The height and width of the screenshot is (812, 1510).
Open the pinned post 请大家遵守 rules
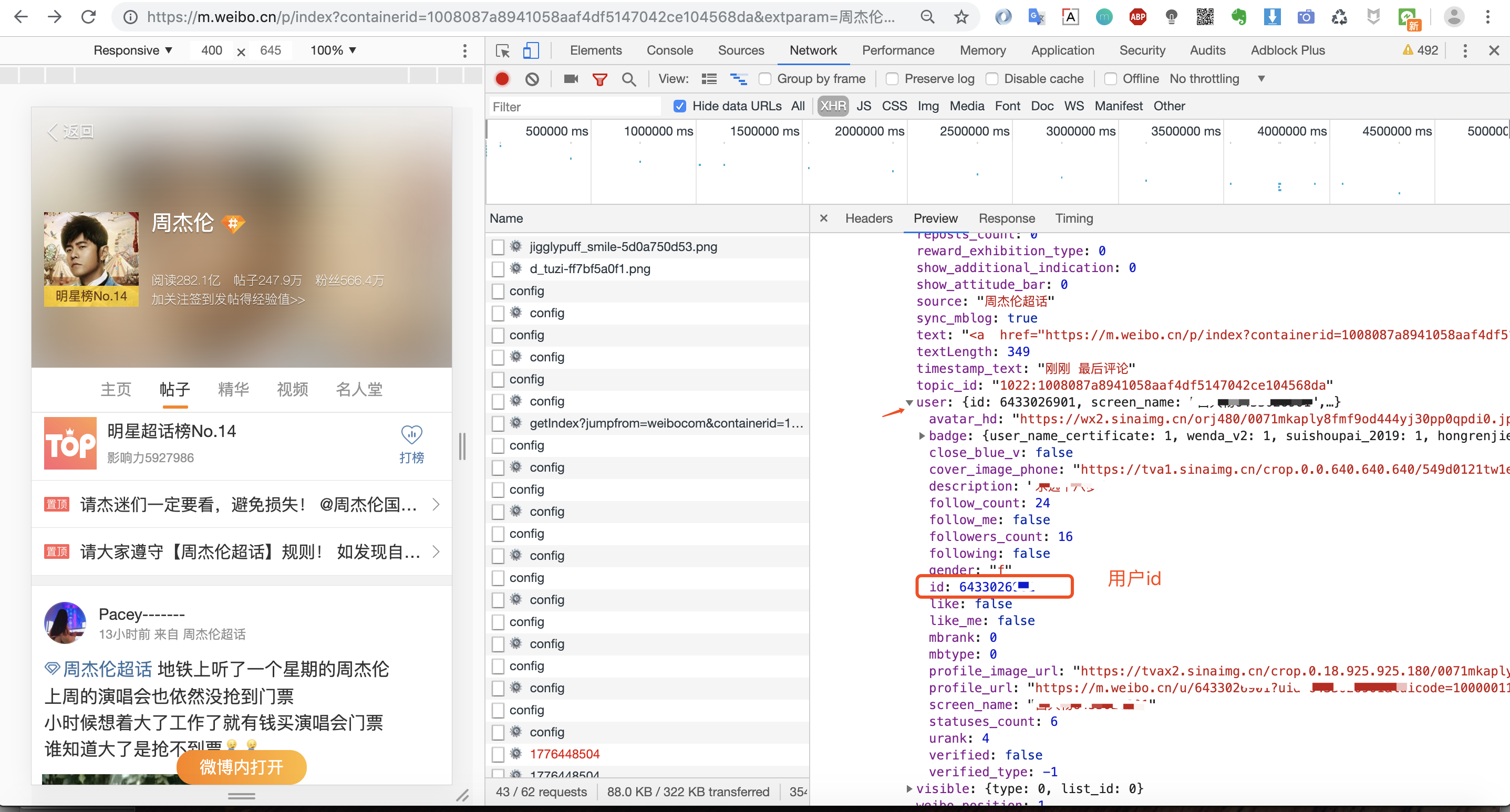(242, 552)
